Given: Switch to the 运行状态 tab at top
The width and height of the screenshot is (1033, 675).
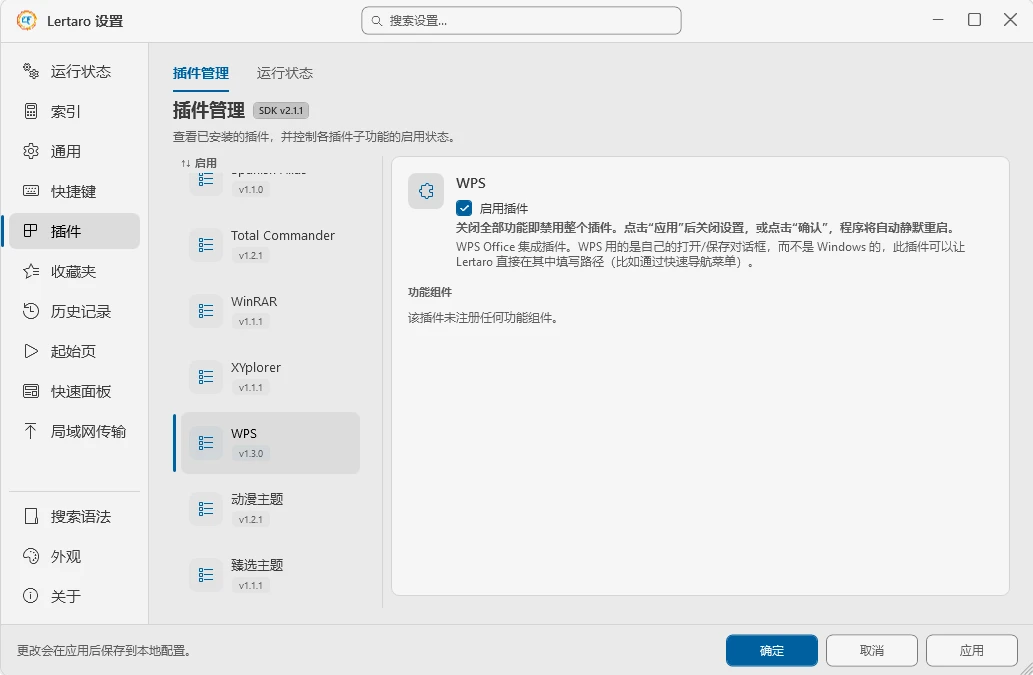Looking at the screenshot, I should point(285,73).
